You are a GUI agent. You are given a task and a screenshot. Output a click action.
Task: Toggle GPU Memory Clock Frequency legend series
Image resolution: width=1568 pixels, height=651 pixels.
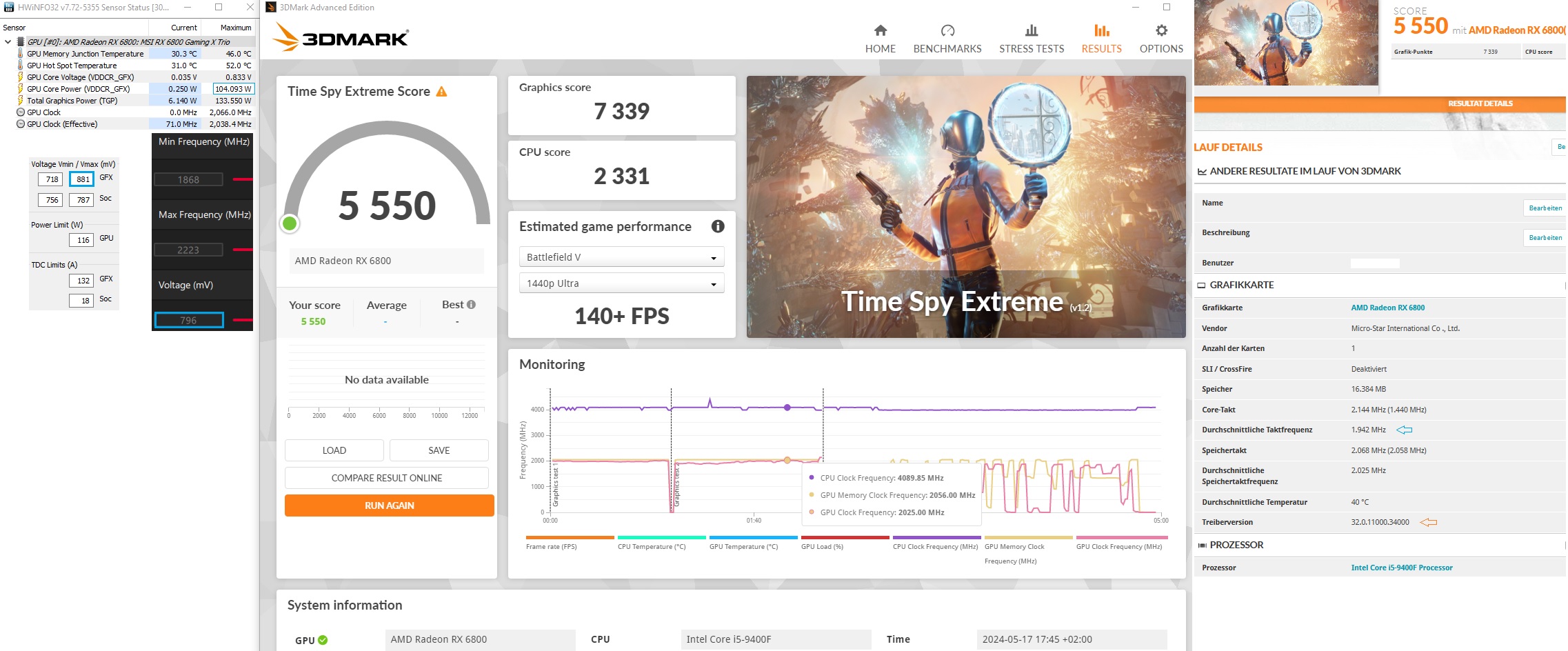tap(1028, 550)
